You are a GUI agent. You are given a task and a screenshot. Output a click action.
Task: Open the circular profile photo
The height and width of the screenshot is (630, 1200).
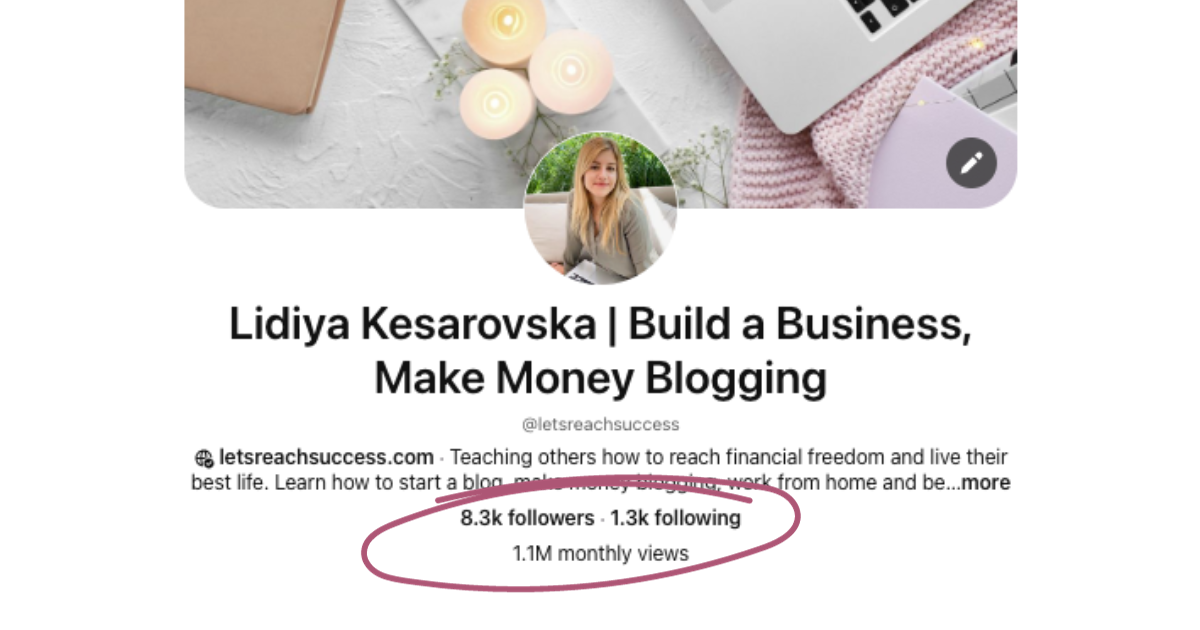[x=600, y=208]
